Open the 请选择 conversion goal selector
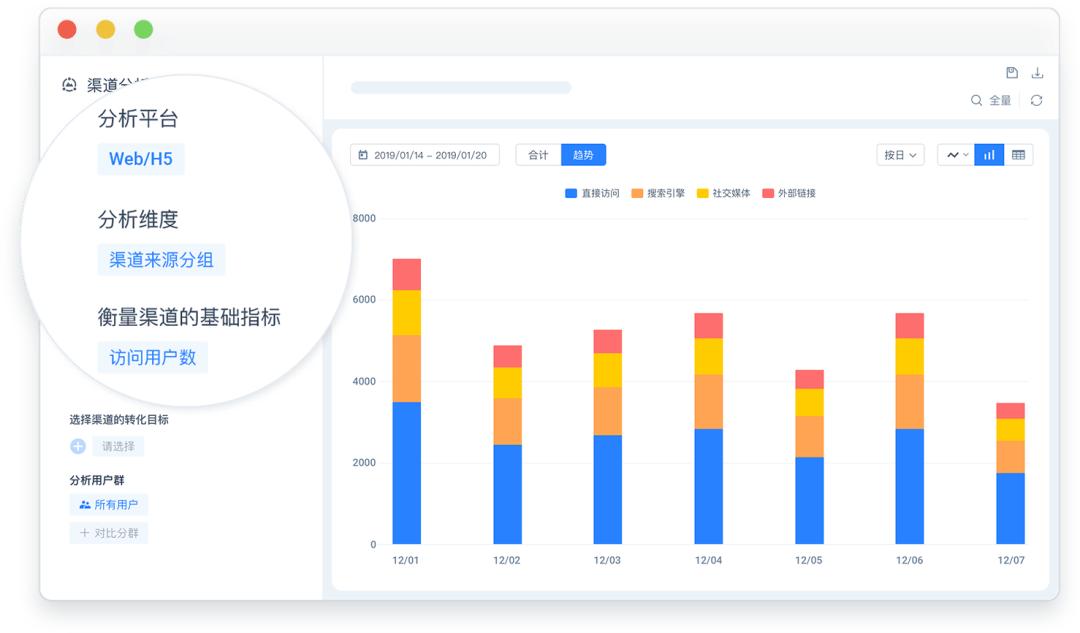 tap(118, 446)
